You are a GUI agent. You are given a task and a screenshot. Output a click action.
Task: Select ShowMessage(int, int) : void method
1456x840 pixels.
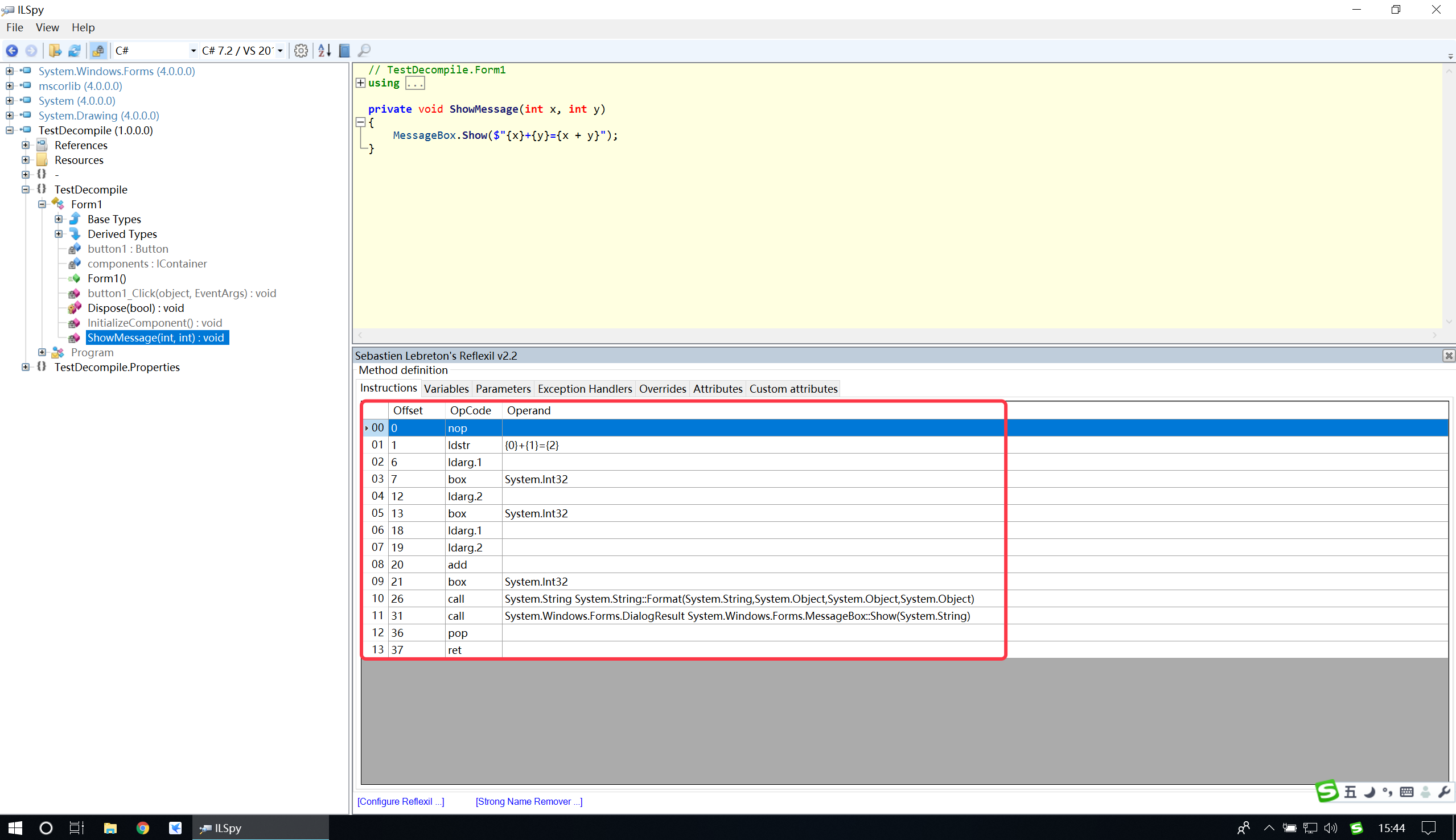(x=157, y=337)
